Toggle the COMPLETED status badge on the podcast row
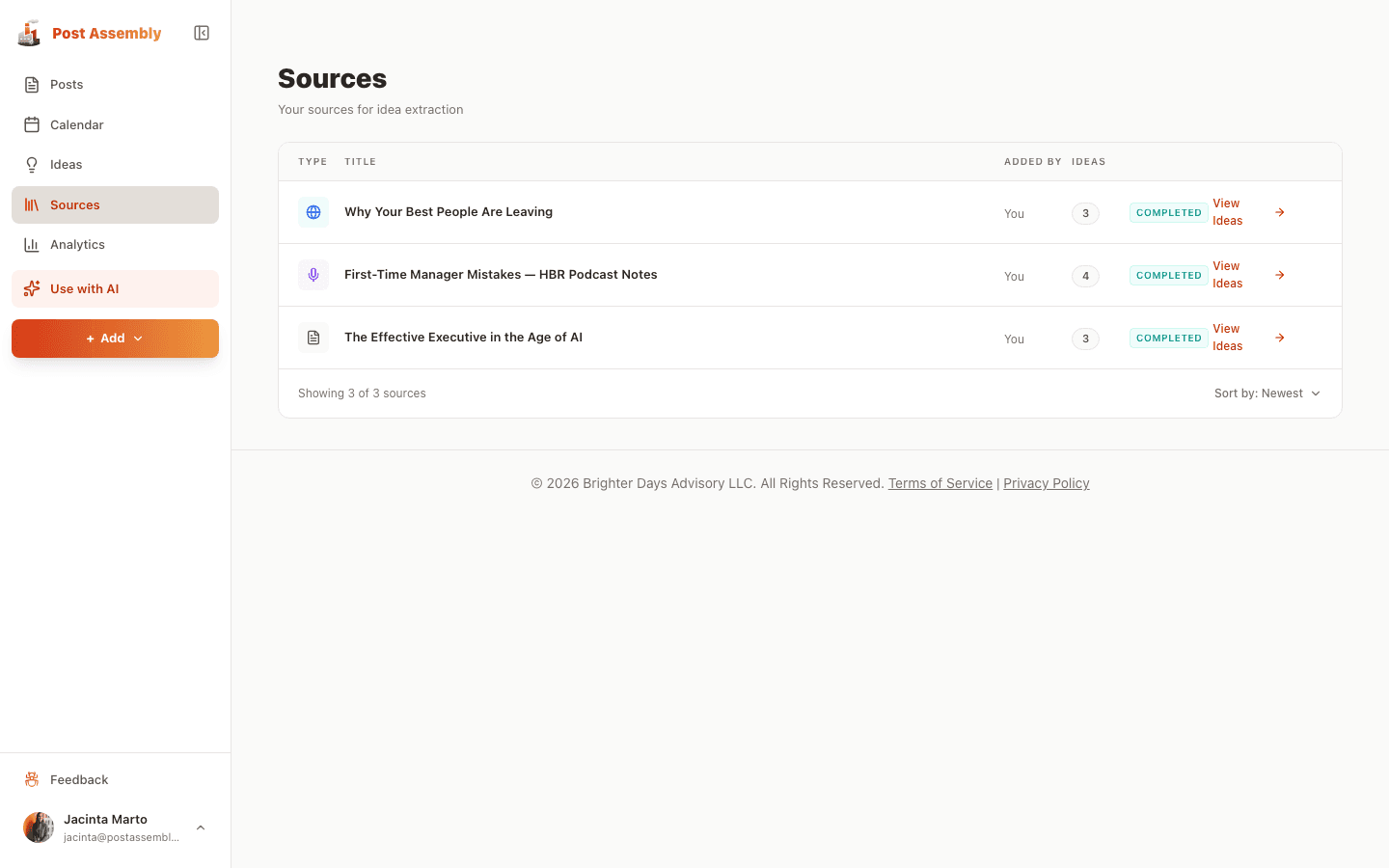The height and width of the screenshot is (868, 1389). [1168, 274]
